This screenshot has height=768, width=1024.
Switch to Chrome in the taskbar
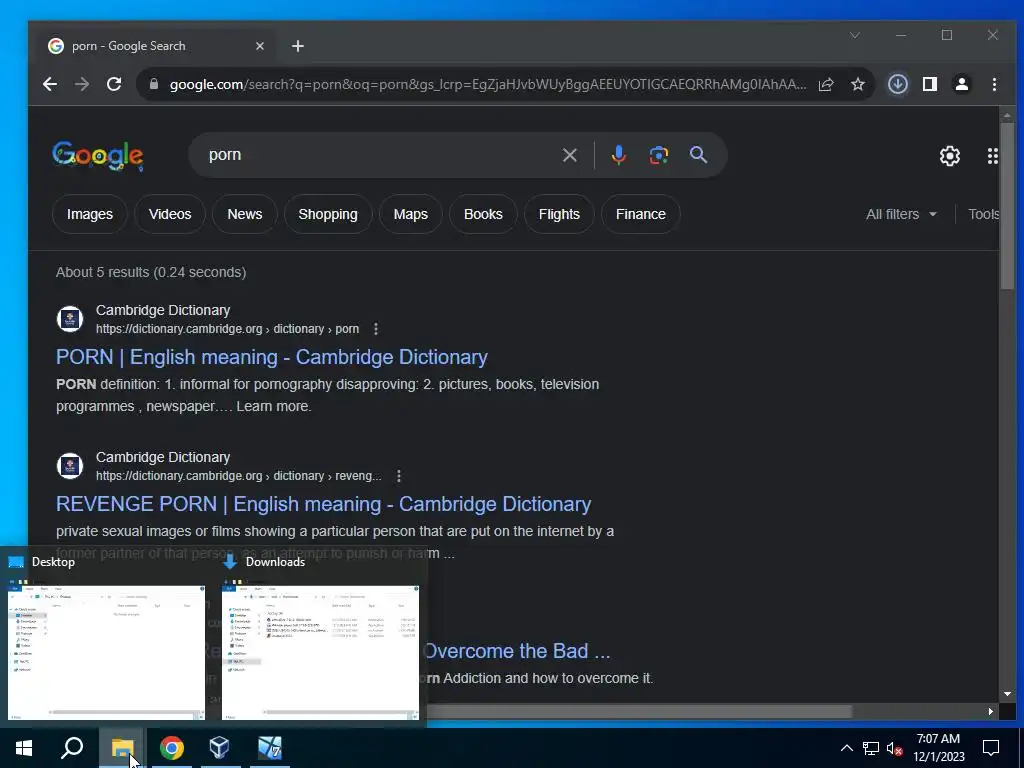[172, 748]
